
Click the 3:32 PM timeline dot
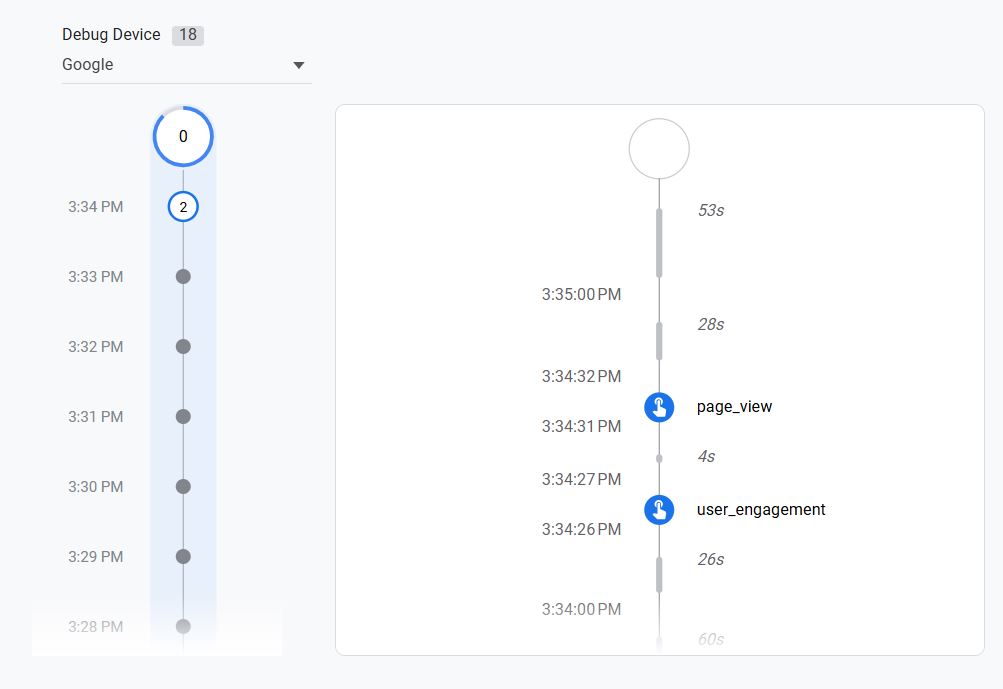(183, 347)
